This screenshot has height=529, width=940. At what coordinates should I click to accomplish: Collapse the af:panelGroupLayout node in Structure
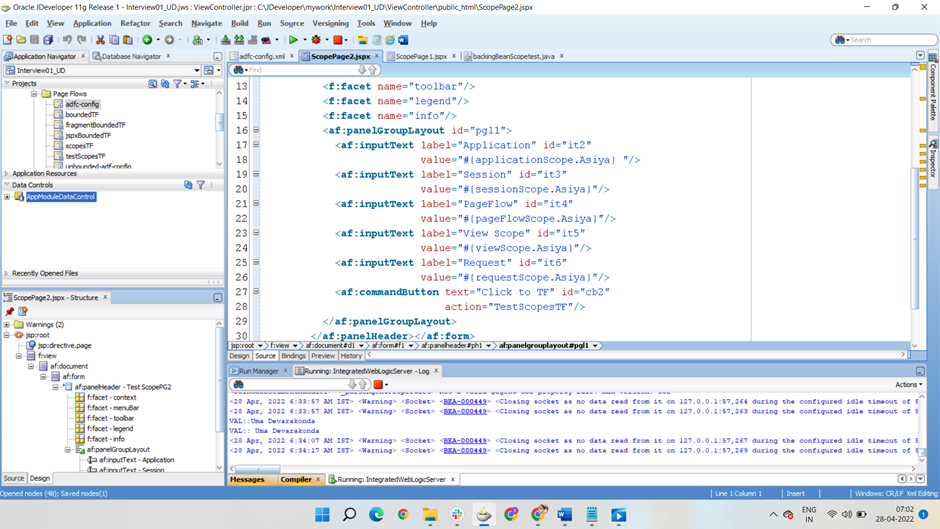[68, 449]
